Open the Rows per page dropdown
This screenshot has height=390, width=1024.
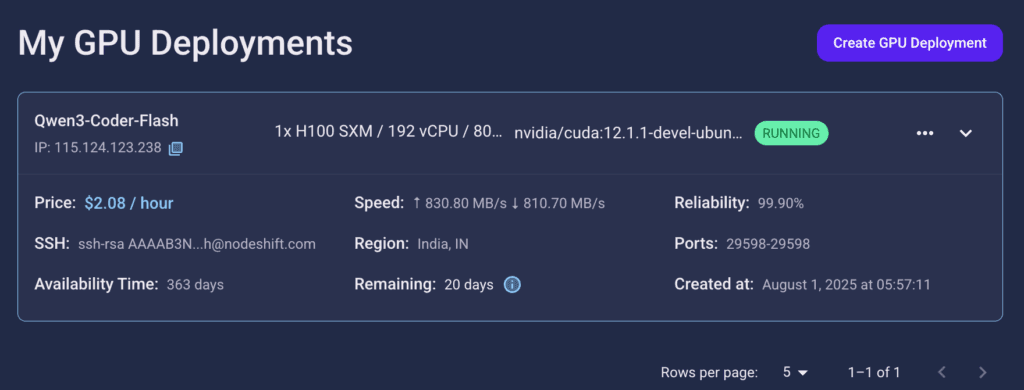(x=795, y=372)
